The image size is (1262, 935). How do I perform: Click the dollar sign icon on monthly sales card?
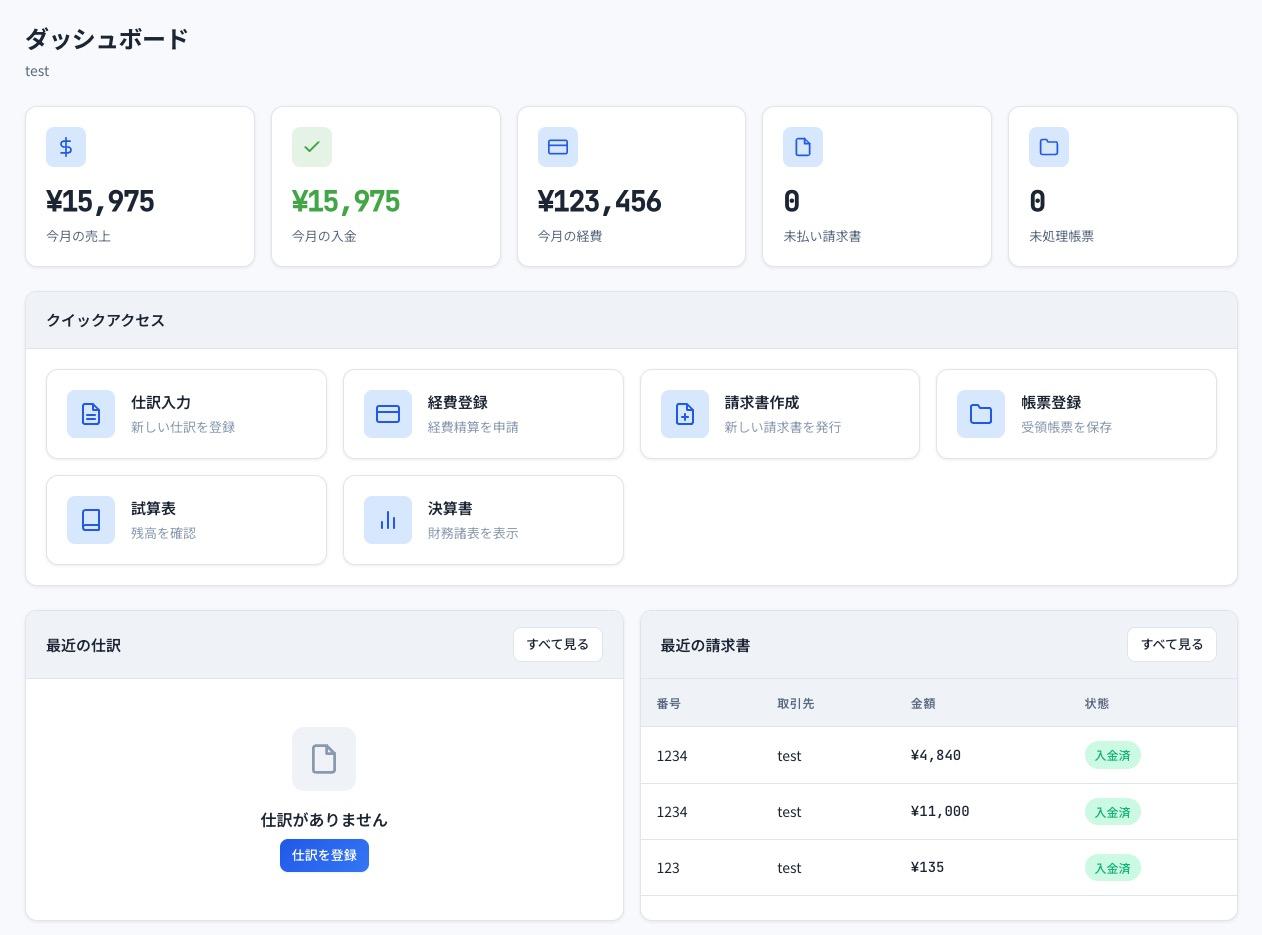tap(66, 147)
